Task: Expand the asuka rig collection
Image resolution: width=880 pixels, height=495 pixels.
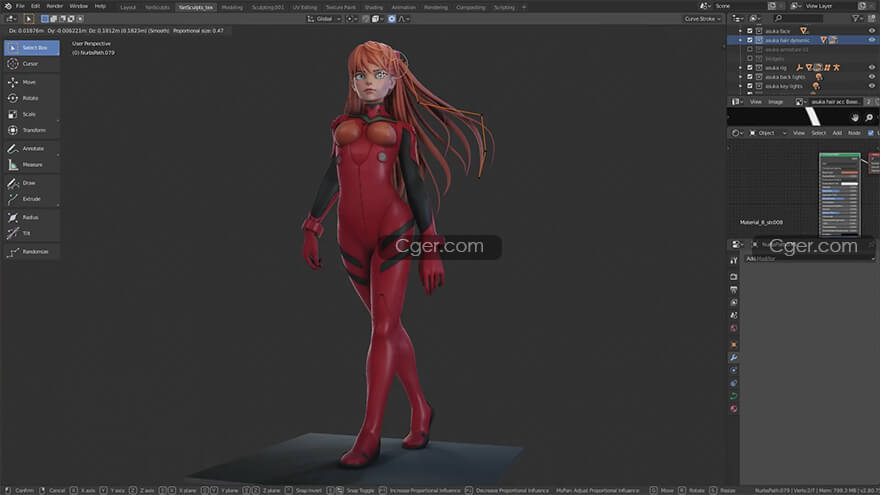Action: 740,68
